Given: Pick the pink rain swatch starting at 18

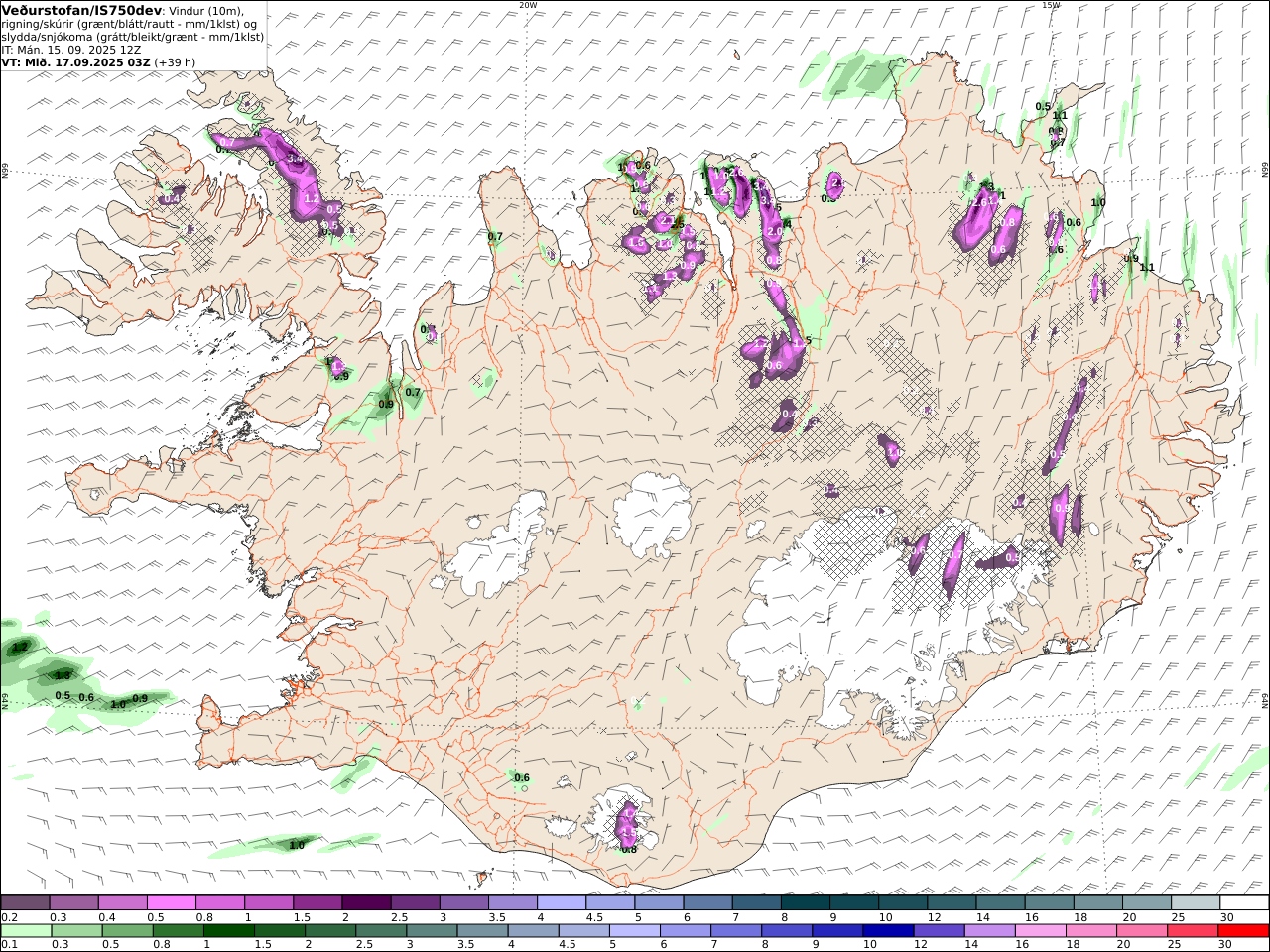Looking at the screenshot, I should (1090, 930).
